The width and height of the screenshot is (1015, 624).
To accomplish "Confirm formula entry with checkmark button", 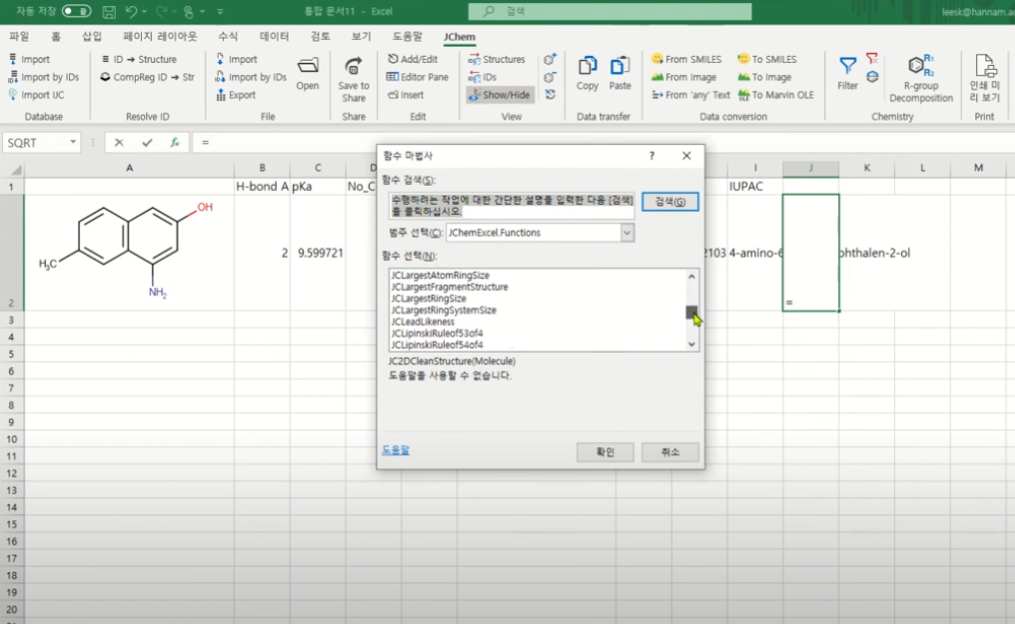I will point(147,142).
